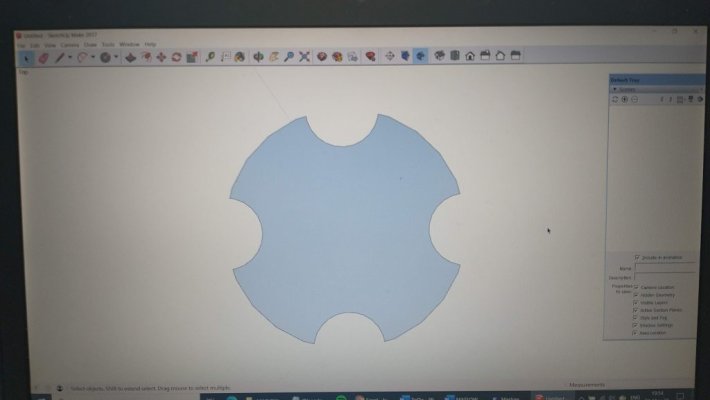Activate the Zoom magnifier tool
Viewport: 710px width, 400px height.
point(289,57)
